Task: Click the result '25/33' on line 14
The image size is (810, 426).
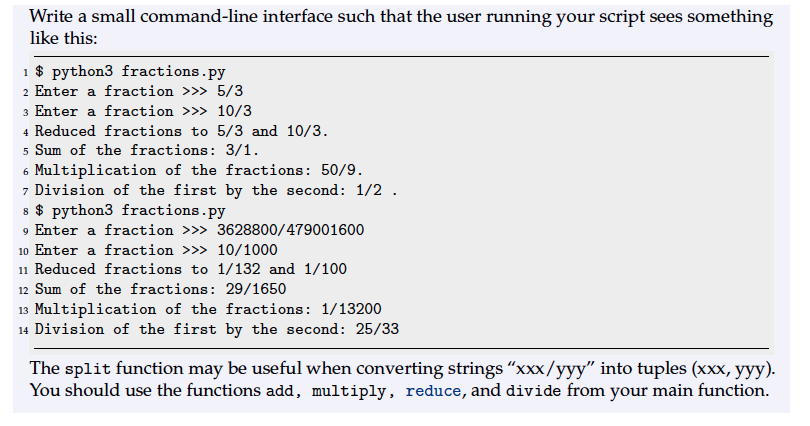Action: tap(377, 329)
